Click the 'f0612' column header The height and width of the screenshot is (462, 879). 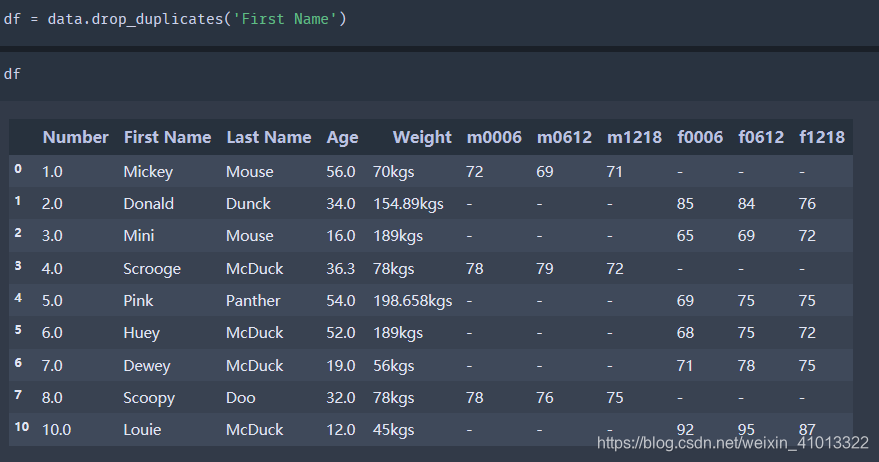(761, 137)
